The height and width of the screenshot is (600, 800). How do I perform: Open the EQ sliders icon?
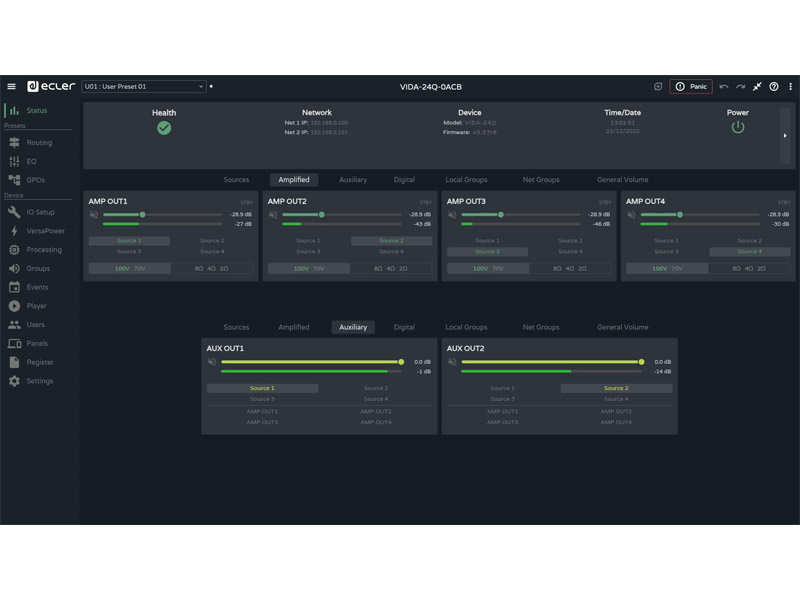tap(14, 161)
